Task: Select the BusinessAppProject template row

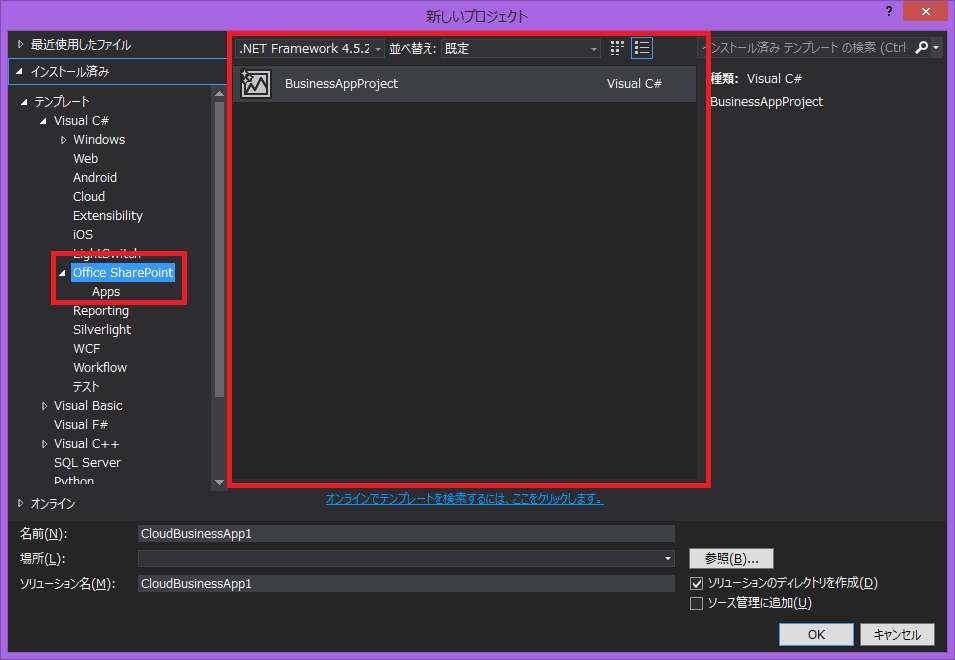Action: point(464,84)
